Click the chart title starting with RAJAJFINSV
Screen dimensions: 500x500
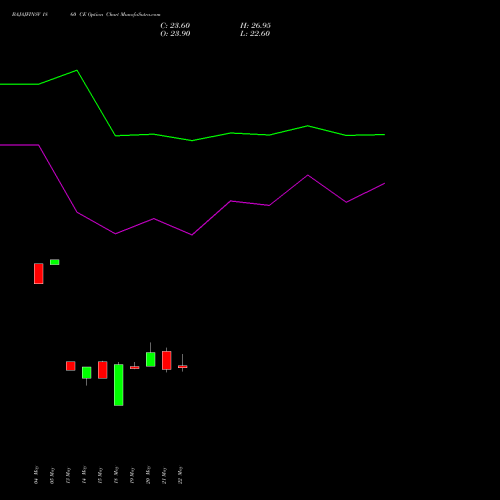coord(86,15)
